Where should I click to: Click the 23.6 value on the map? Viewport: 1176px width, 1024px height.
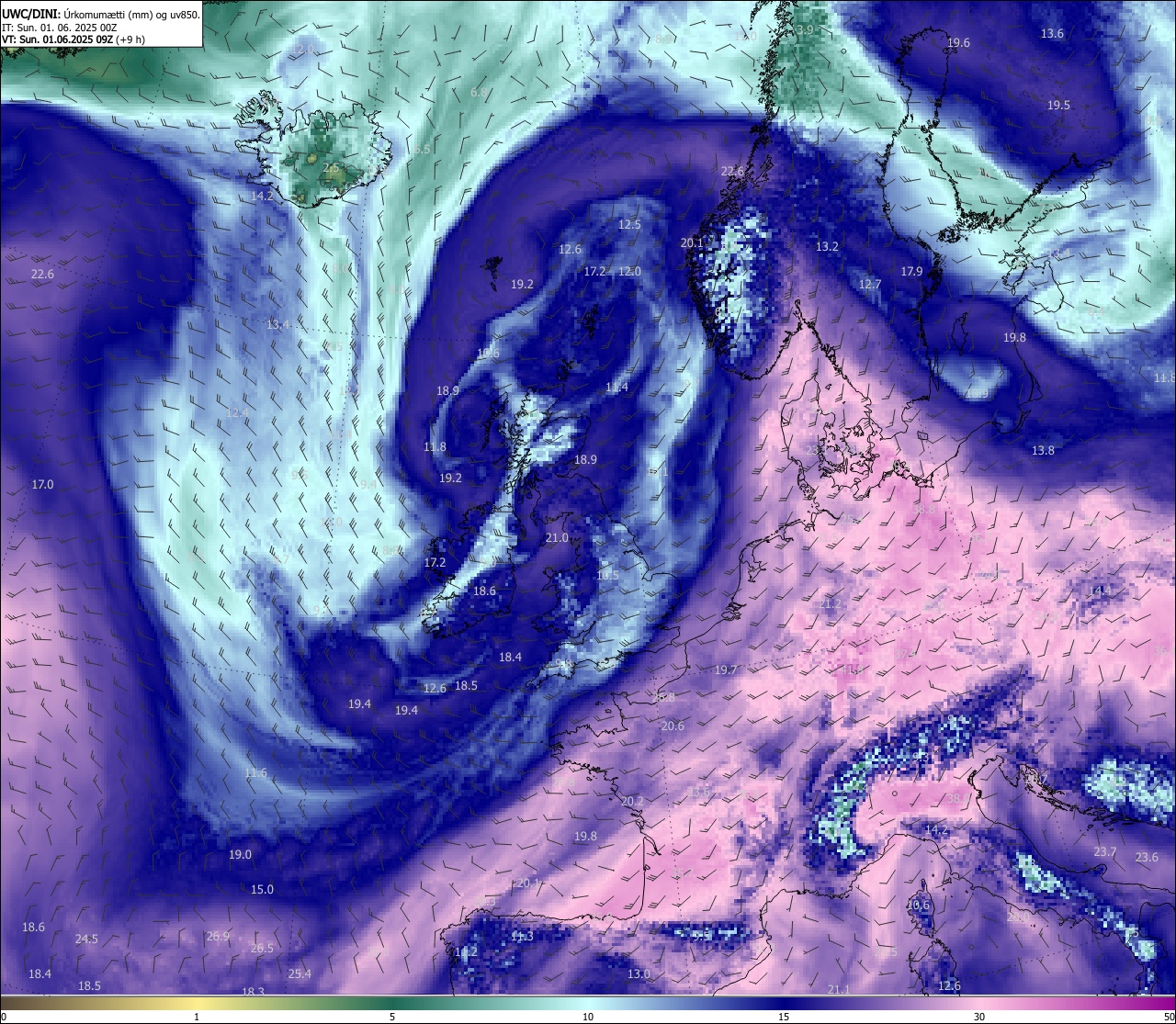tap(1147, 858)
